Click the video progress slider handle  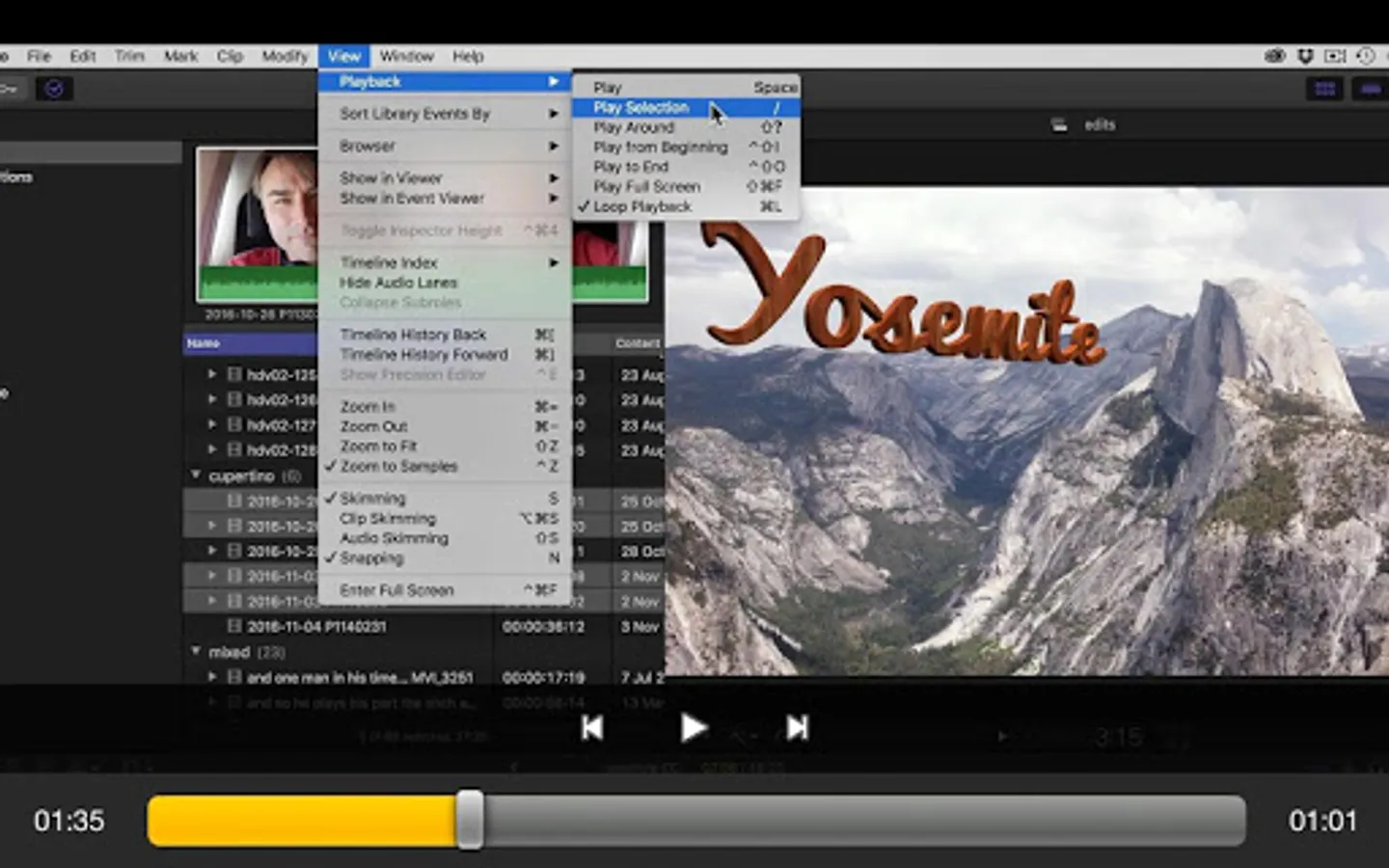pyautogui.click(x=470, y=821)
